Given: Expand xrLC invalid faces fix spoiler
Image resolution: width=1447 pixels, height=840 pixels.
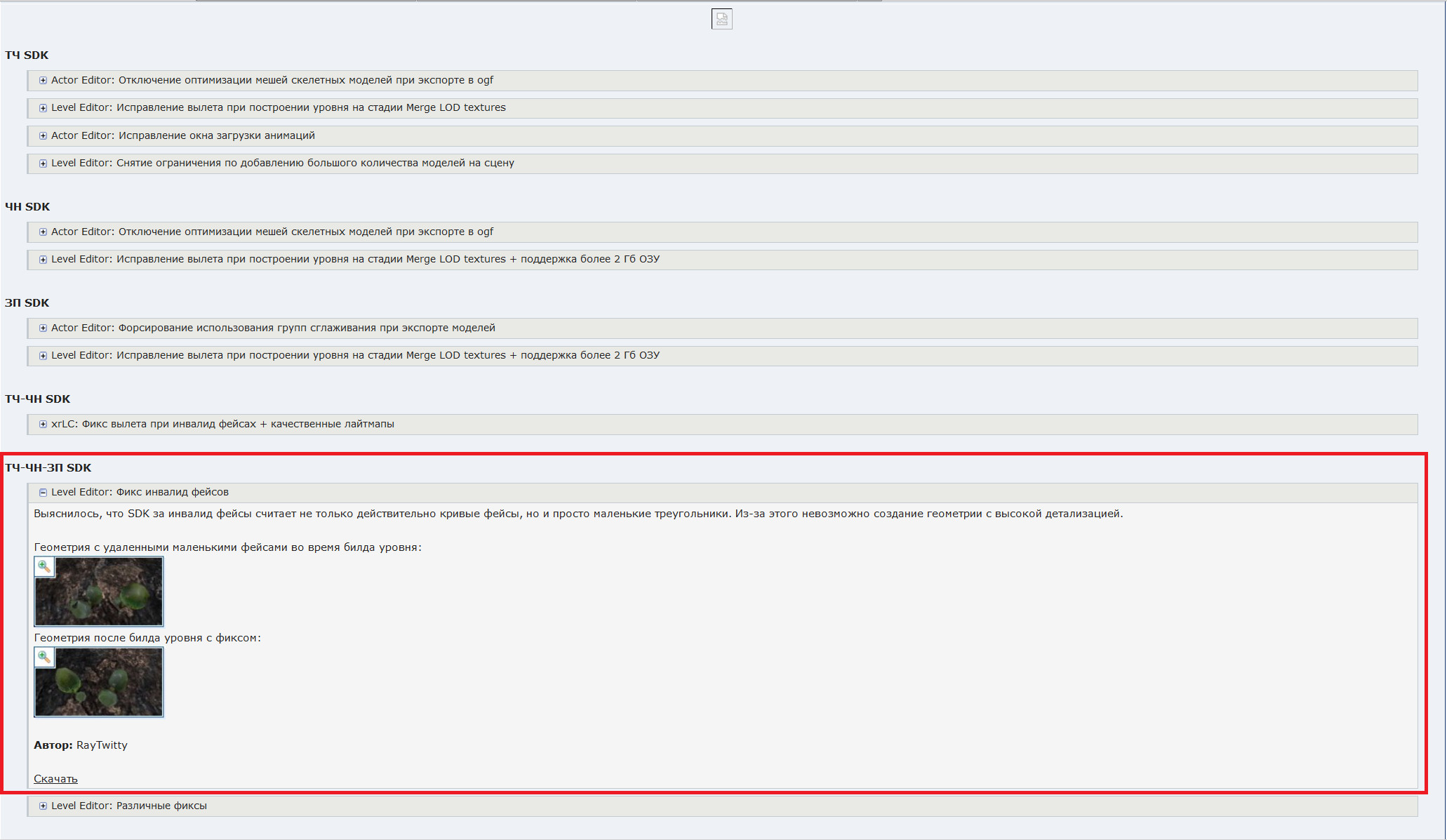Looking at the screenshot, I should (x=722, y=424).
